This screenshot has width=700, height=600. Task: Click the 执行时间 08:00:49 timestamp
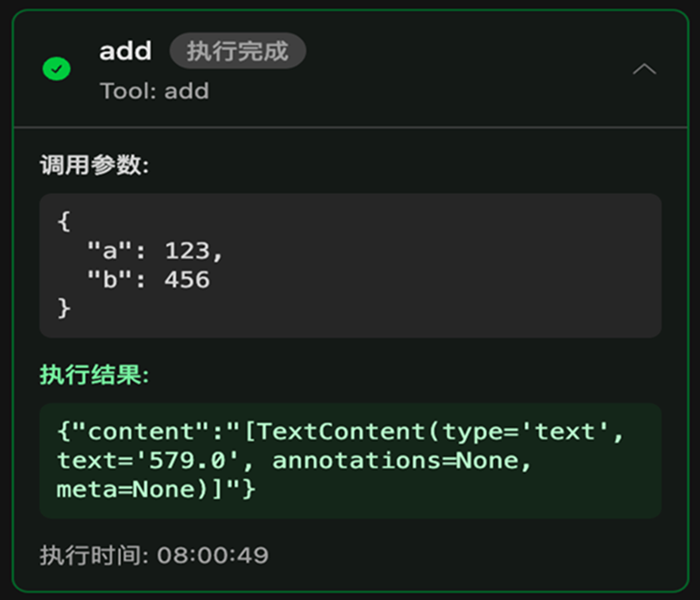pyautogui.click(x=154, y=554)
